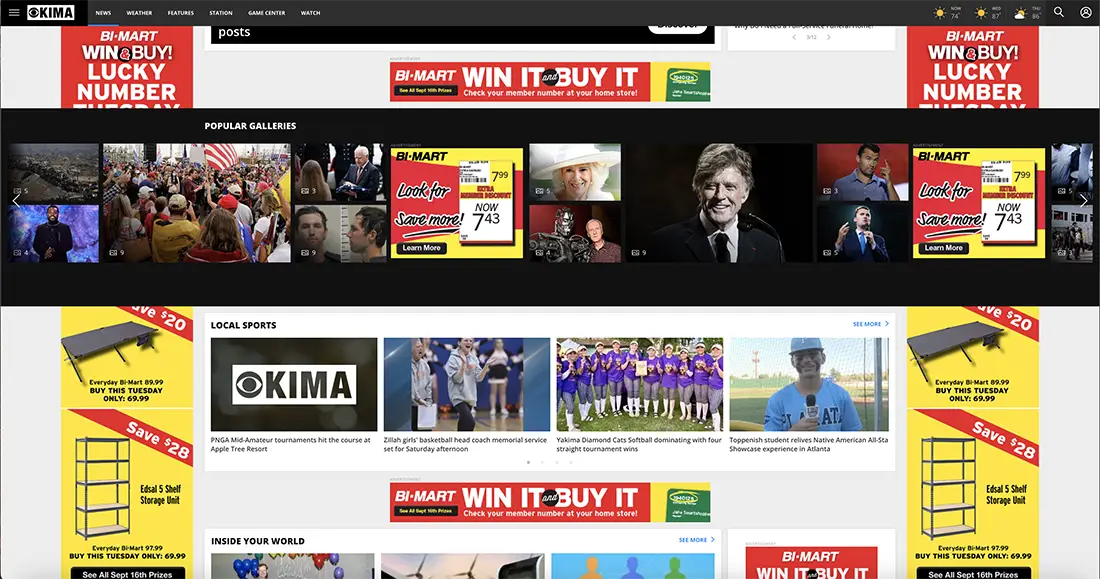Open Zillah girls' basketball coach memorial article
Screen dimensions: 1100x579
[x=465, y=444]
